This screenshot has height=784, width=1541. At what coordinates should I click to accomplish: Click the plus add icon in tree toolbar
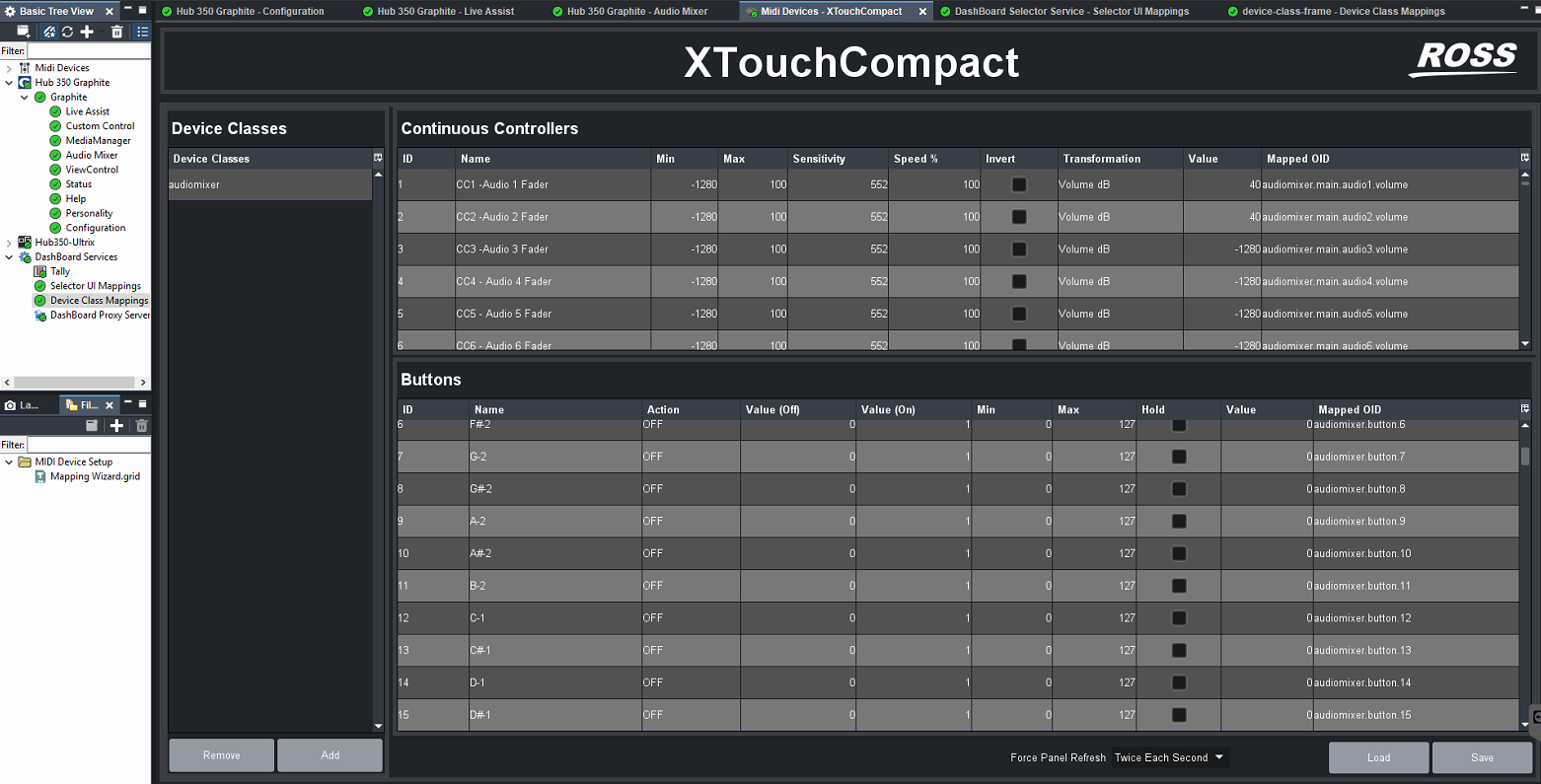(x=87, y=32)
